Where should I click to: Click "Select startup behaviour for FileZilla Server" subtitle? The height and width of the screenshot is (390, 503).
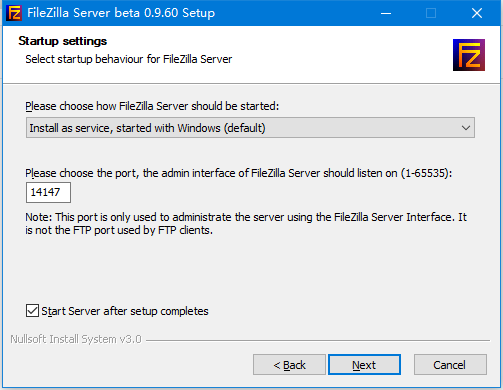coord(129,59)
